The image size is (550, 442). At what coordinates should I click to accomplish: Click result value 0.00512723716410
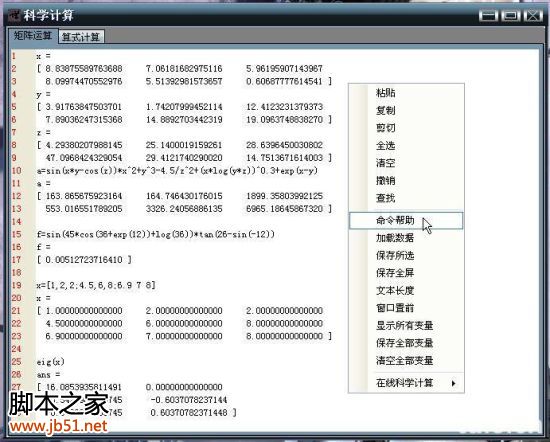coord(84,260)
